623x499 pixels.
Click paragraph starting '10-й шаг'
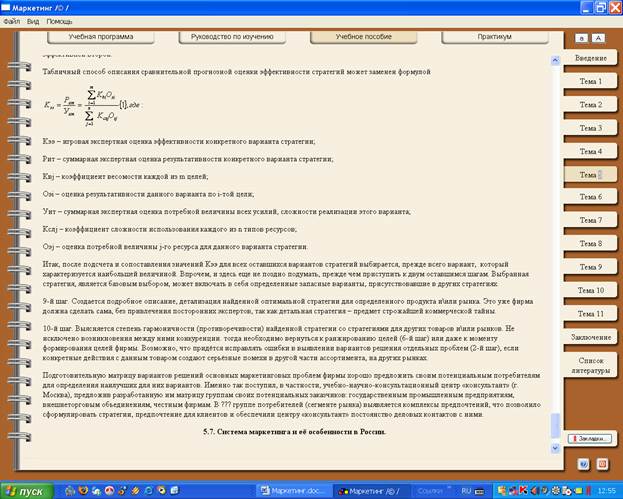pyautogui.click(x=281, y=343)
